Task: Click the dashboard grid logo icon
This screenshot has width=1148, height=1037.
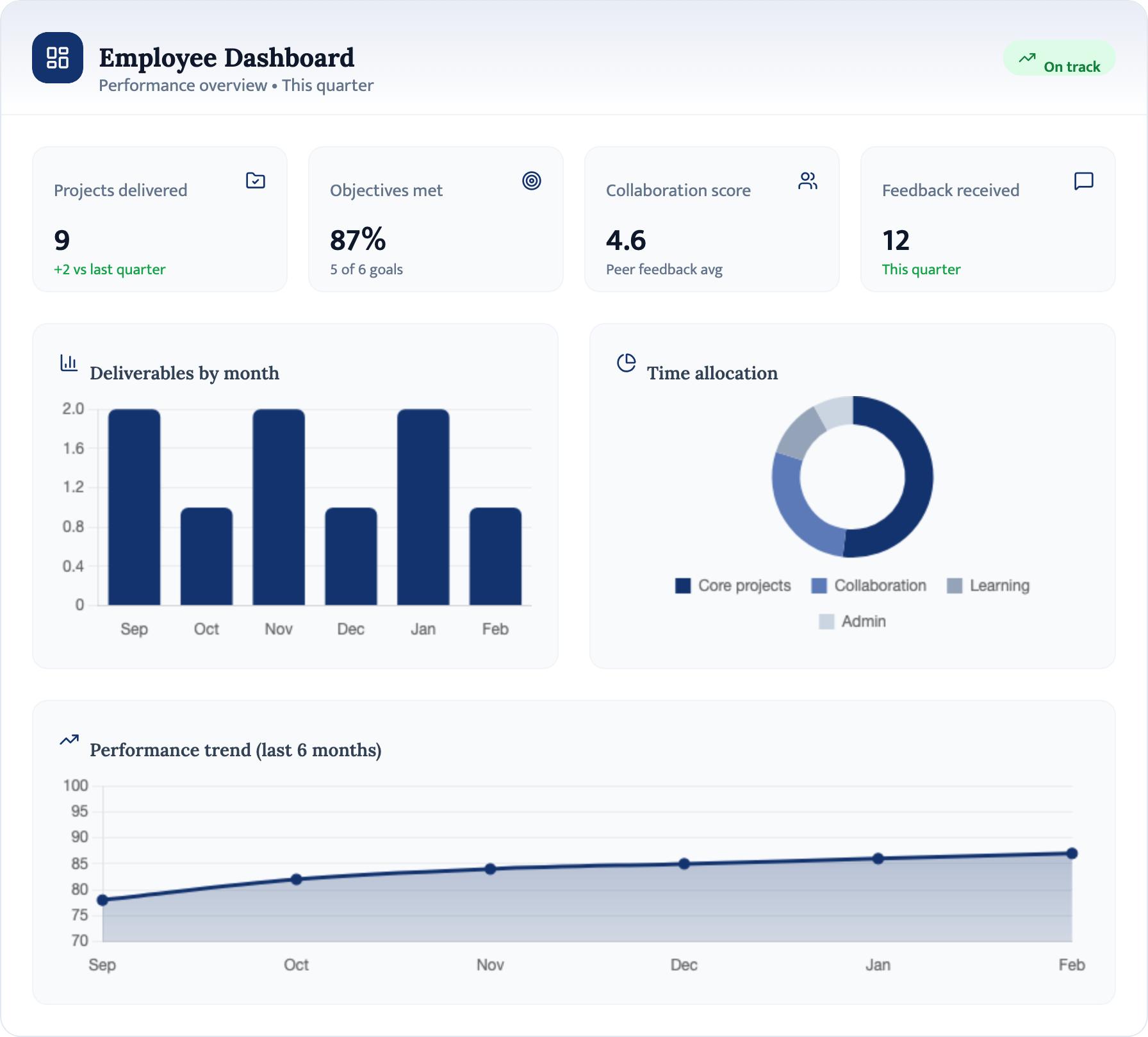Action: click(58, 58)
